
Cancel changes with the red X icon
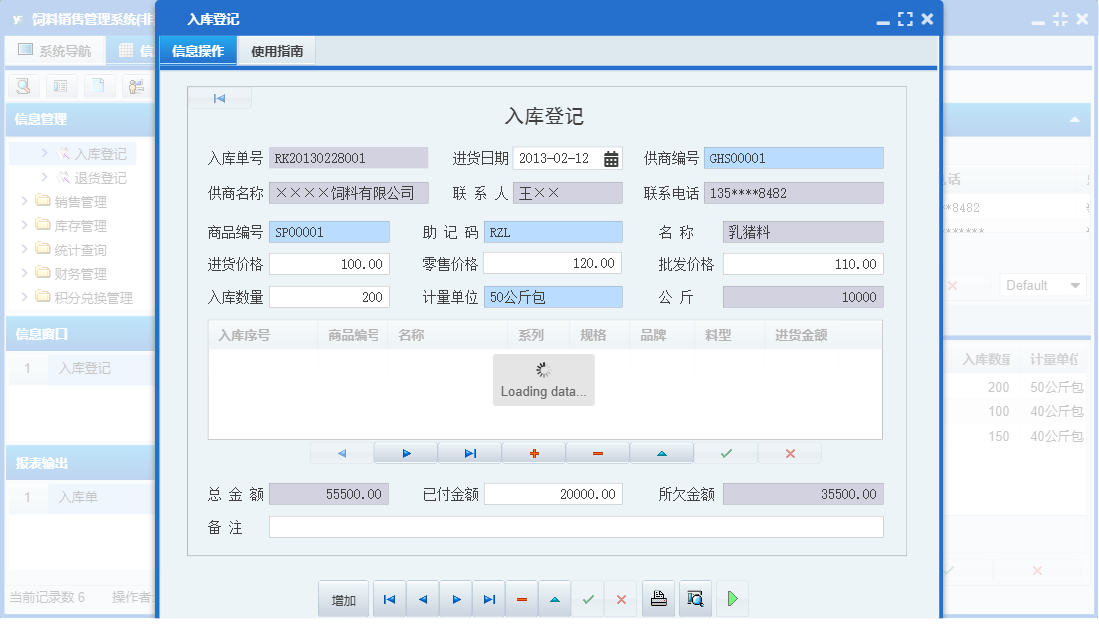[x=621, y=598]
